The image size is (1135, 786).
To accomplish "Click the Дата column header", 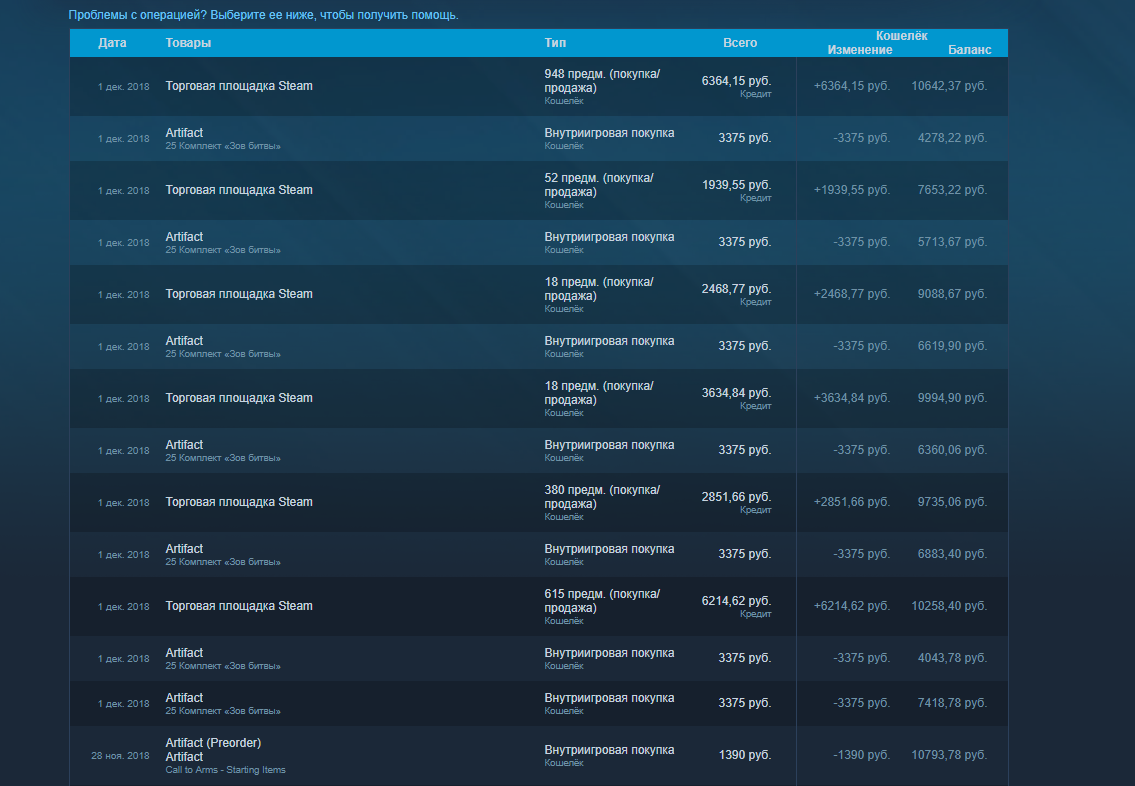I will pyautogui.click(x=112, y=43).
